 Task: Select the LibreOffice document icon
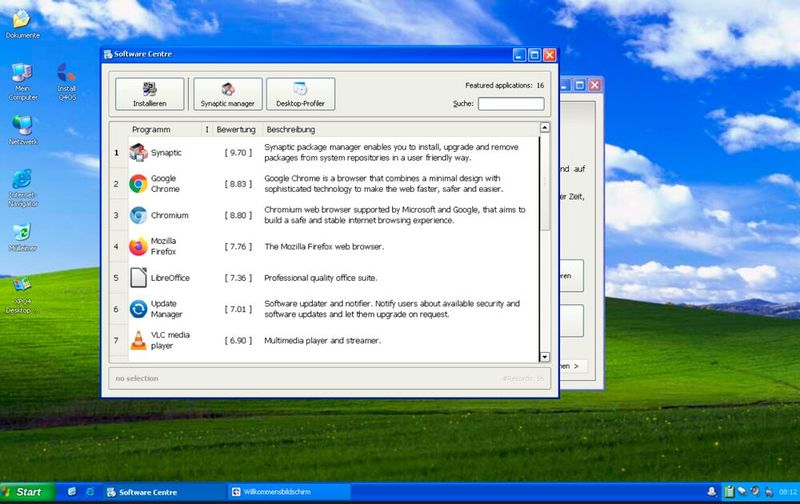pos(138,278)
